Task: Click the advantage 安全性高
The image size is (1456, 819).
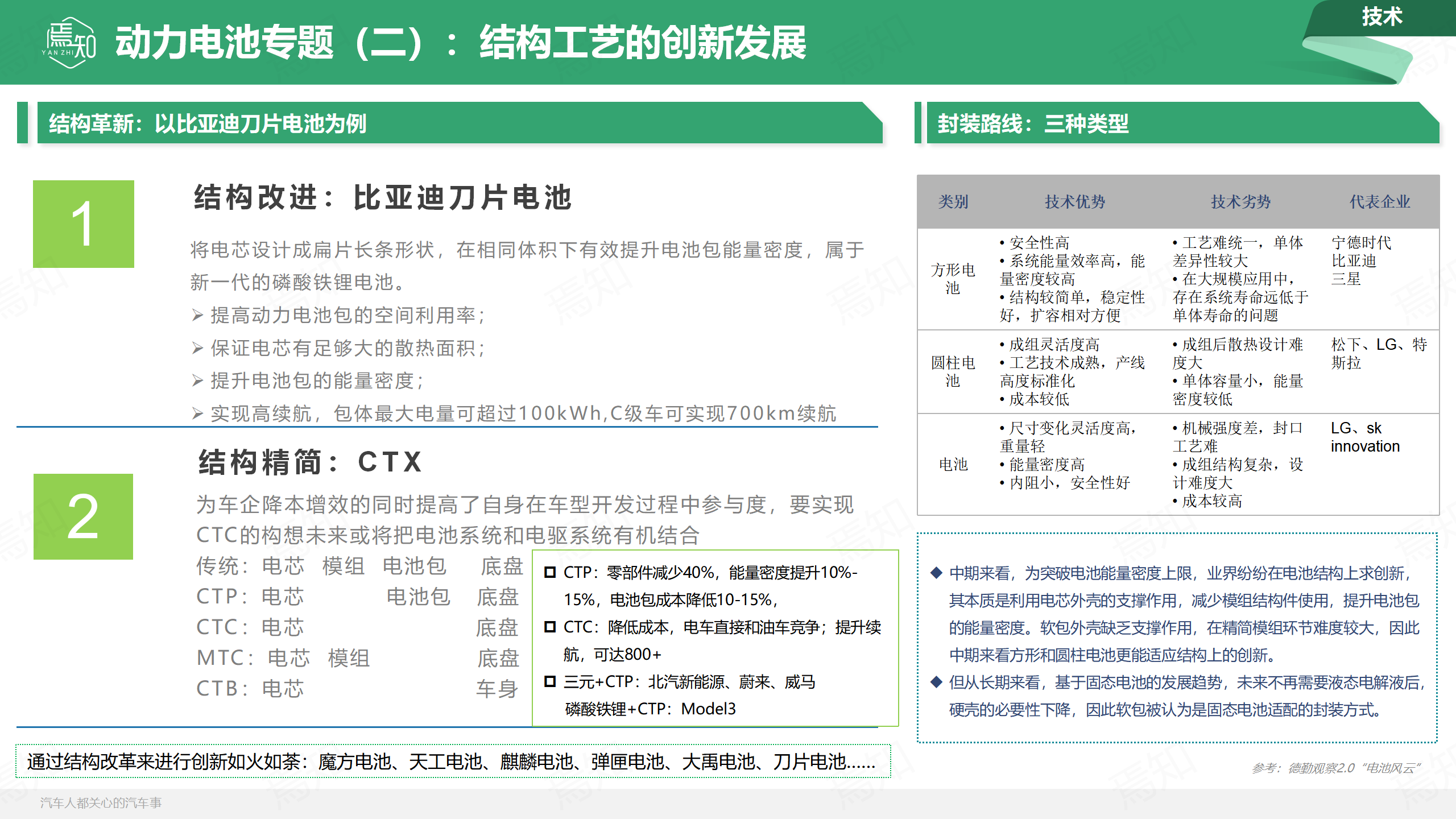Action: click(1035, 243)
